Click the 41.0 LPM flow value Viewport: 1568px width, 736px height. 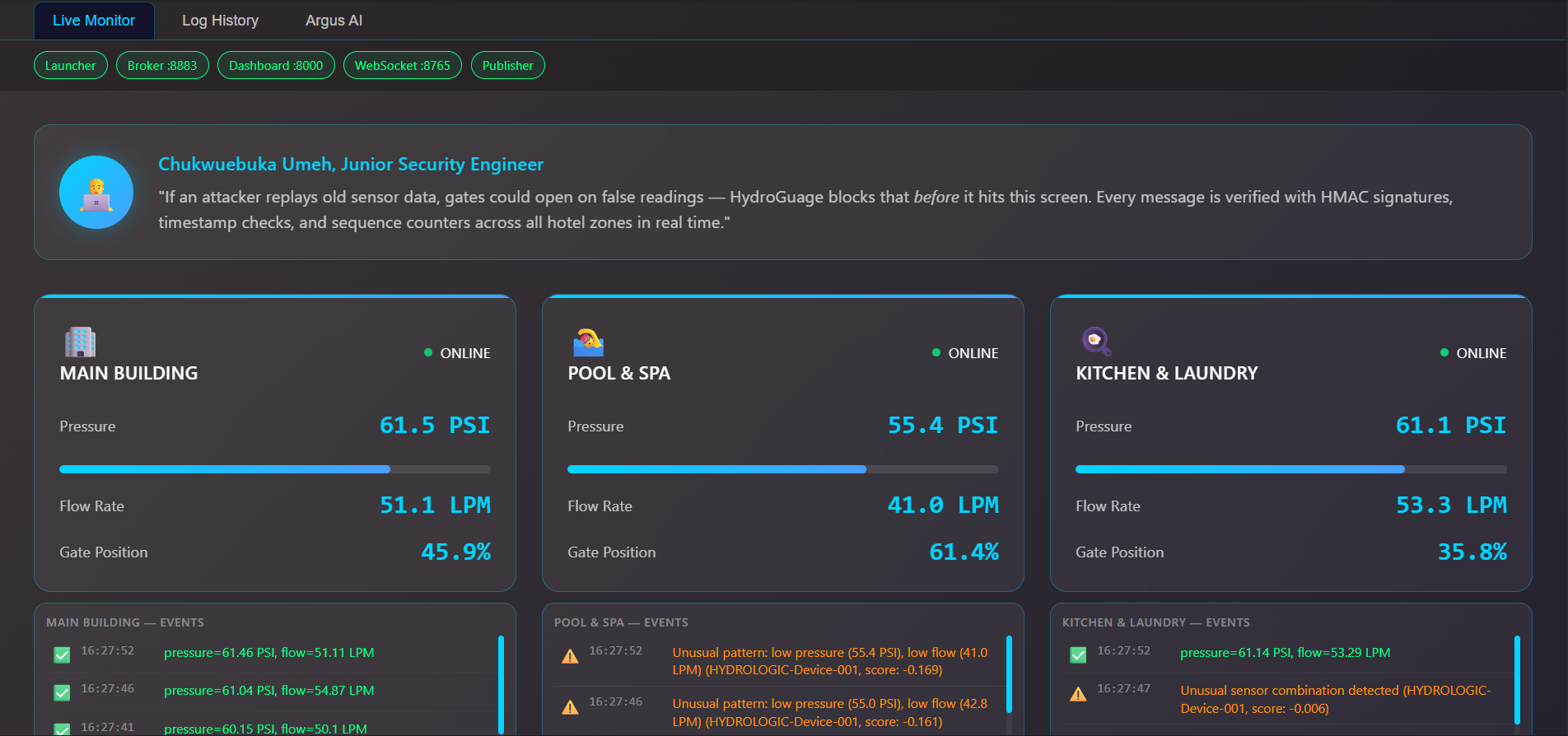pyautogui.click(x=943, y=505)
